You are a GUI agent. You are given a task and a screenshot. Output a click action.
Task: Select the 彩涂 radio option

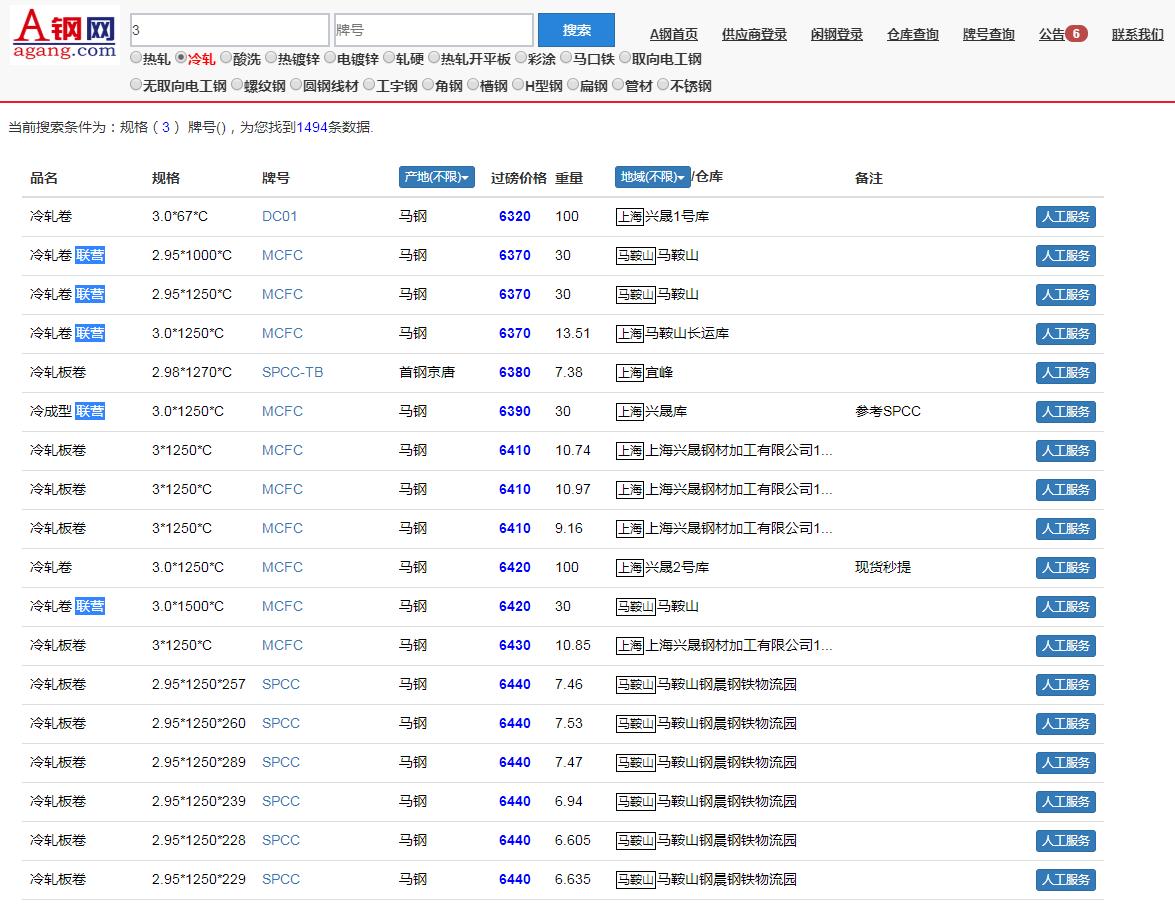click(522, 58)
